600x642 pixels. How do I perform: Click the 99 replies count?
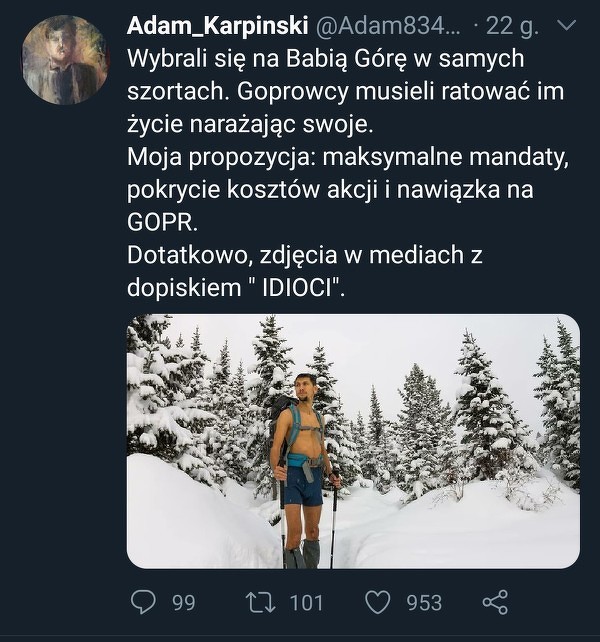pos(183,602)
